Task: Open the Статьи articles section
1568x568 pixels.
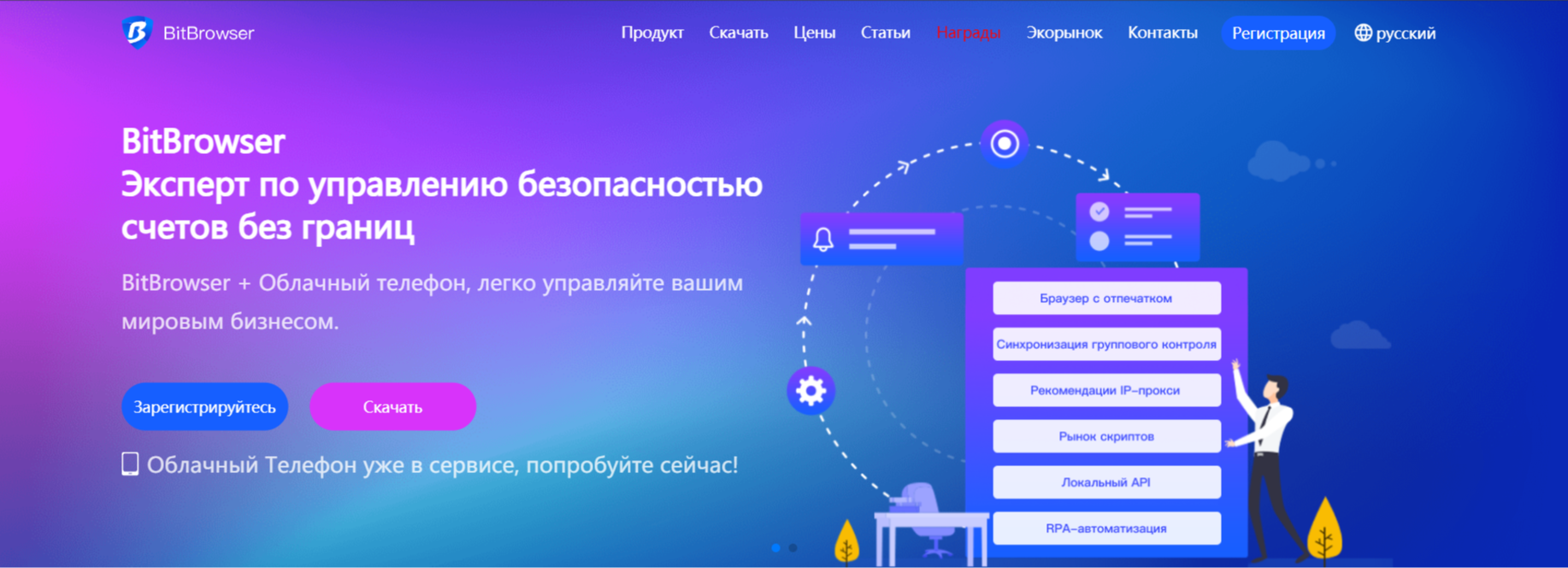Action: (886, 33)
